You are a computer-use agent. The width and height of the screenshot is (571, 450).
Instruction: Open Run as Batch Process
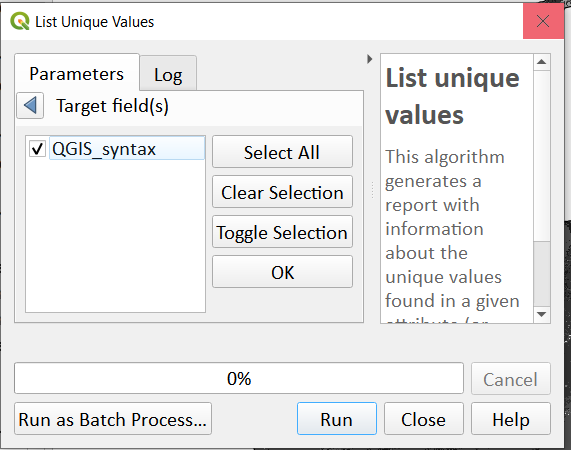pos(113,419)
